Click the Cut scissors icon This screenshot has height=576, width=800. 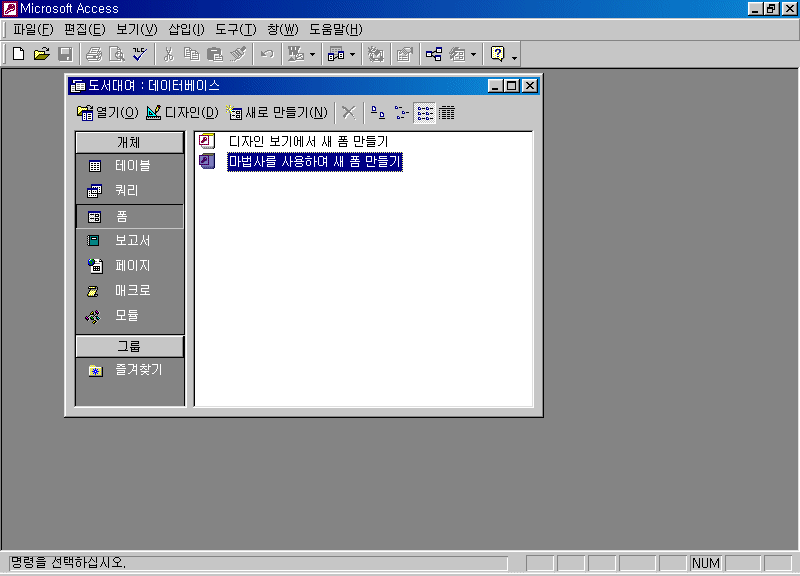click(x=168, y=54)
